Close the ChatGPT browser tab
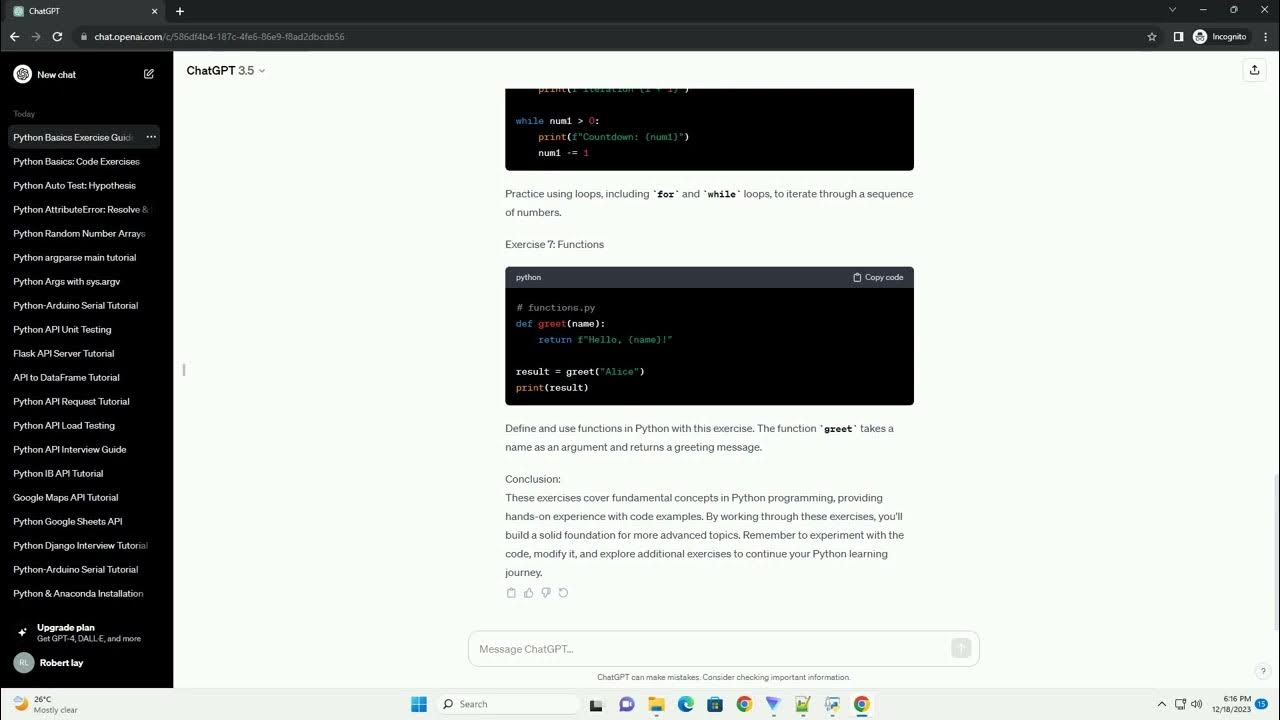The width and height of the screenshot is (1280, 720). click(x=154, y=11)
